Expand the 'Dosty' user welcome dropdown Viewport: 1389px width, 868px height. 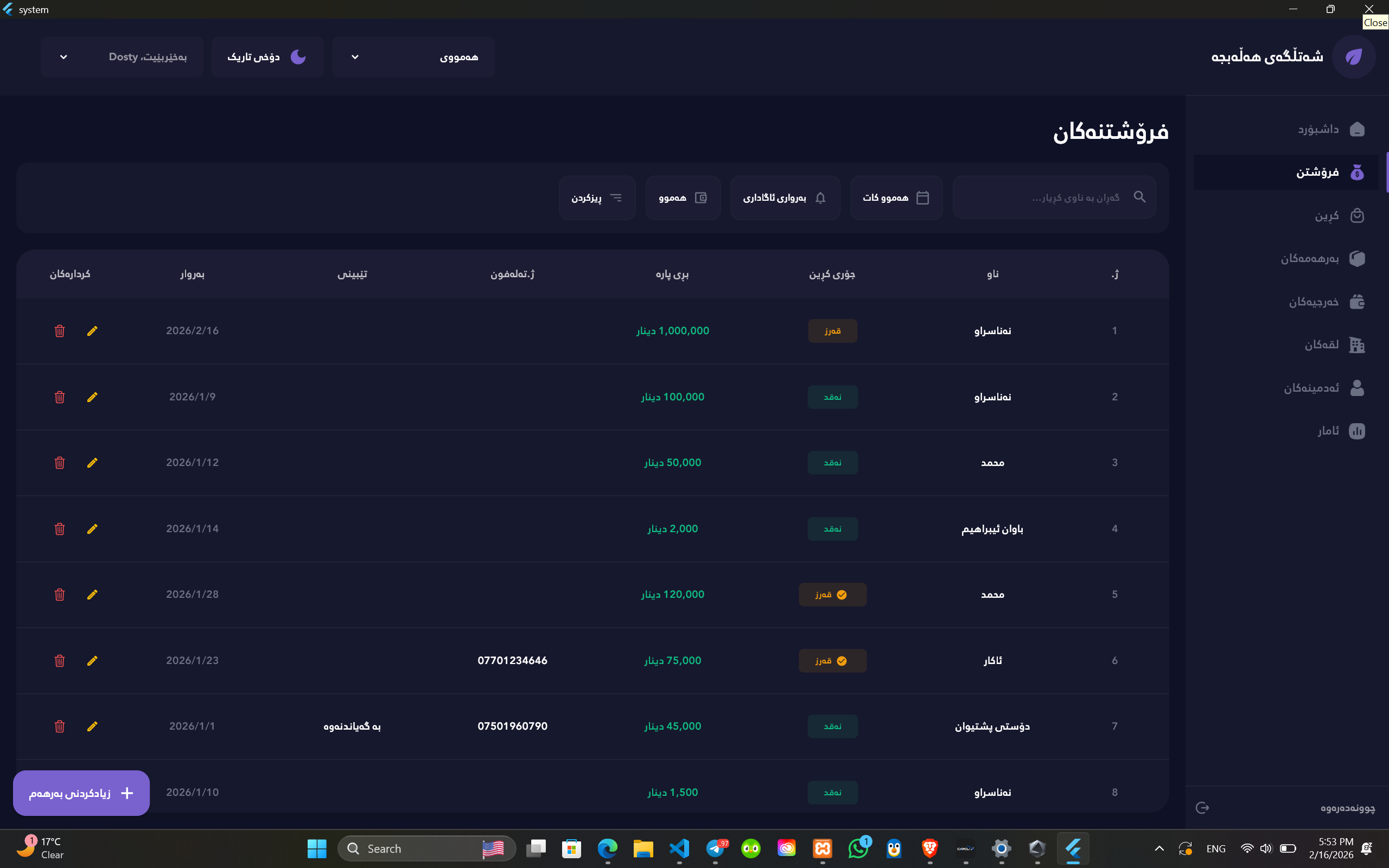122,57
